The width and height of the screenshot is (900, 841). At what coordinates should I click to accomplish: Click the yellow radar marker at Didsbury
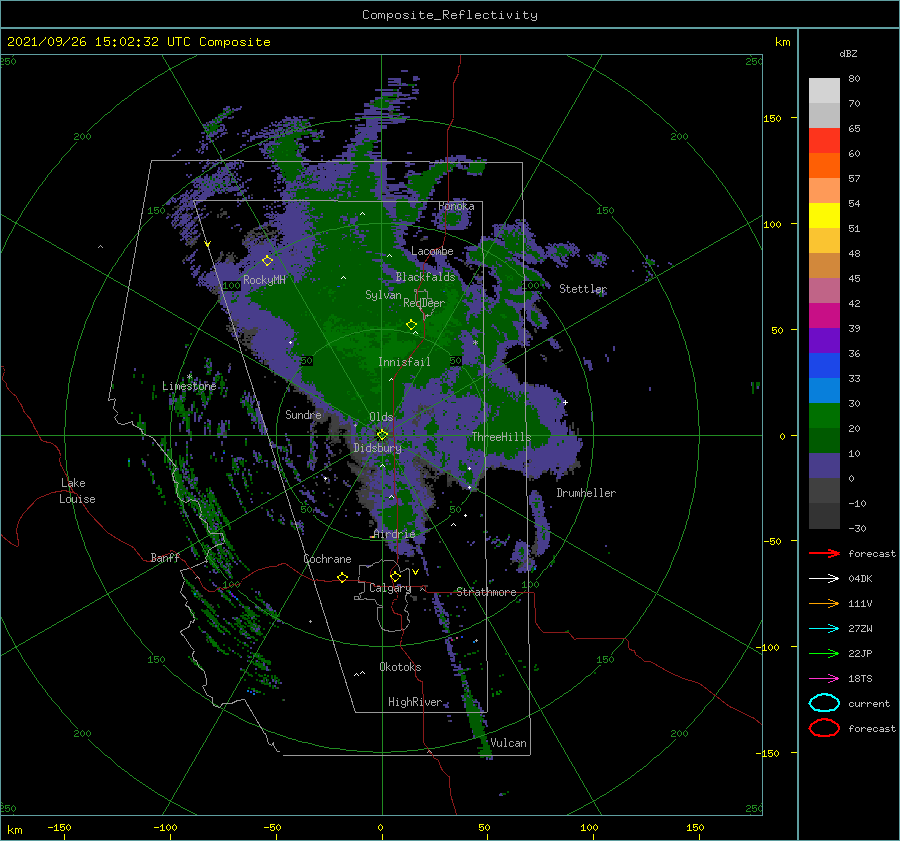(382, 435)
